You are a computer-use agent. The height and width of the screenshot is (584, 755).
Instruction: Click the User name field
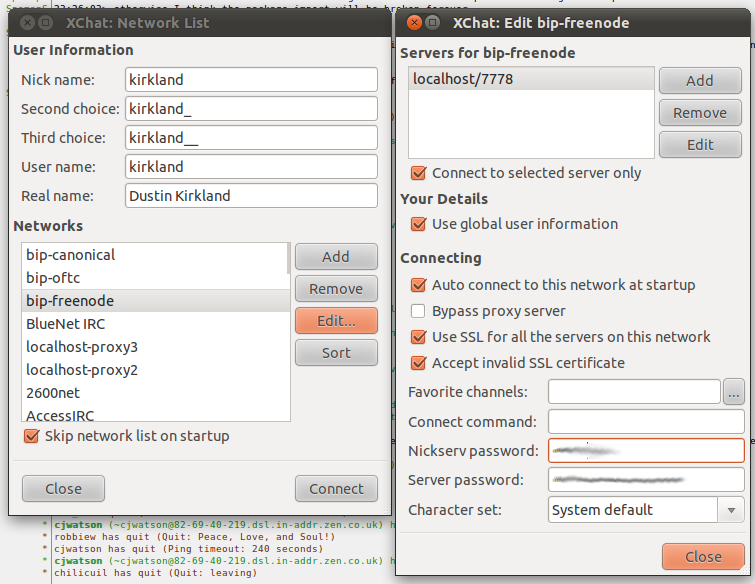tap(251, 167)
